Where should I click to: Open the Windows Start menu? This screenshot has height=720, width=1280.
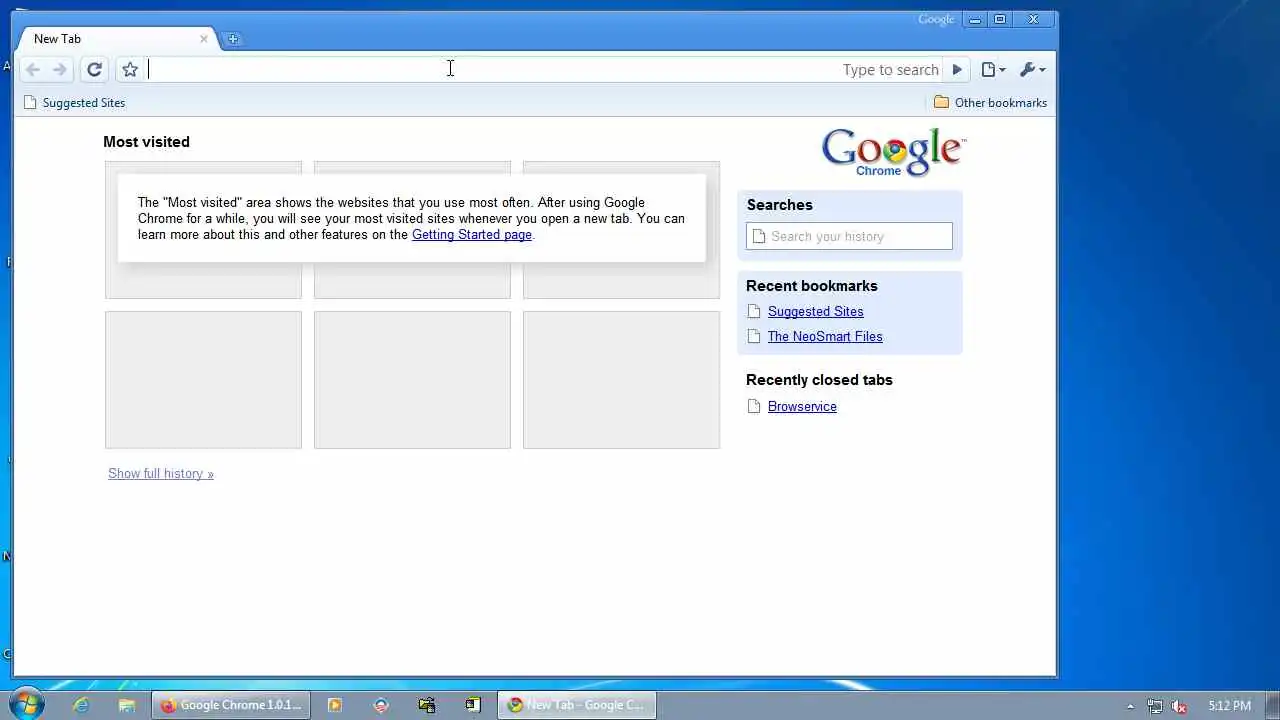point(25,705)
